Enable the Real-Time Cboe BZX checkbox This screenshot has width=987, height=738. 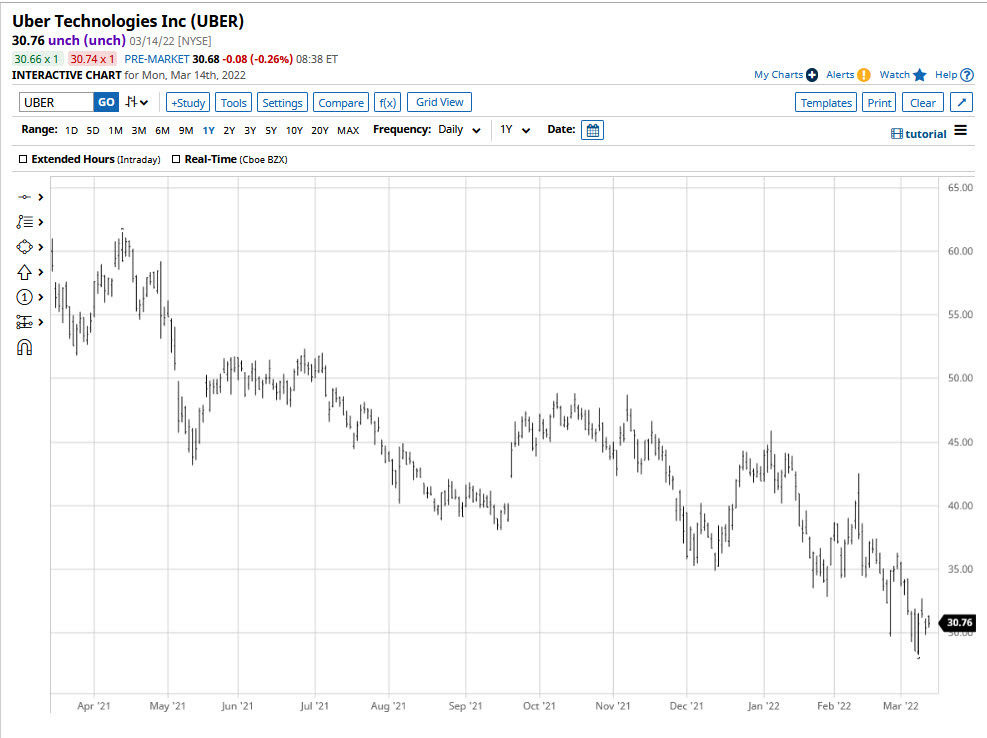(x=176, y=159)
